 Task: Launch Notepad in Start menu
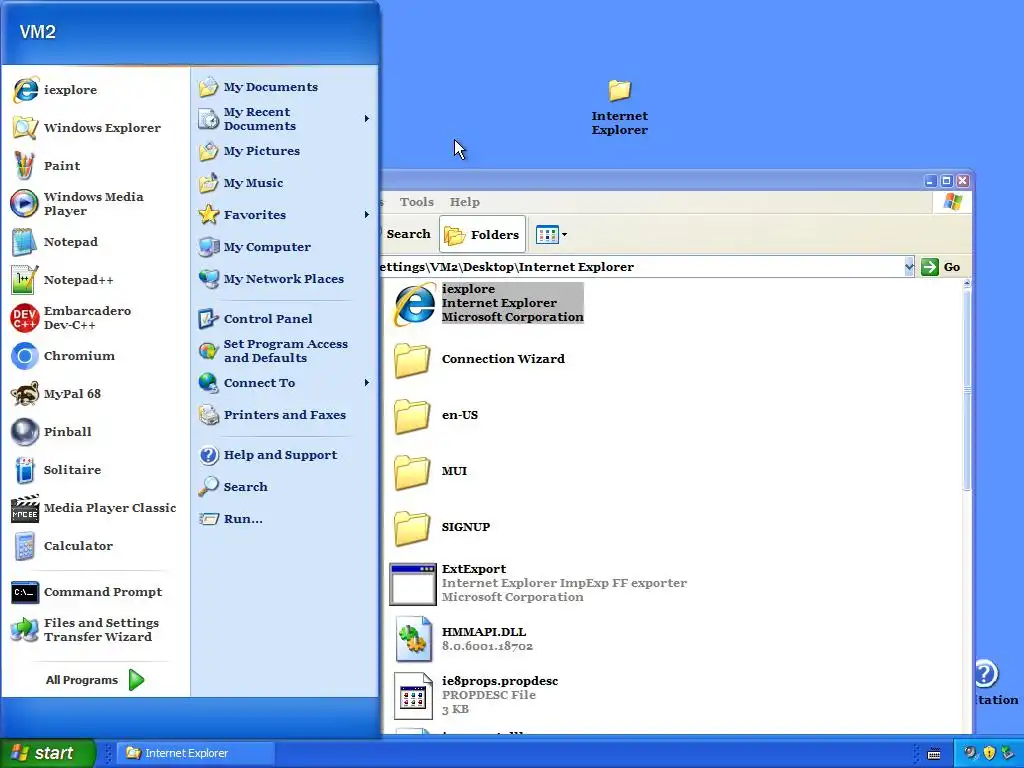click(95, 242)
